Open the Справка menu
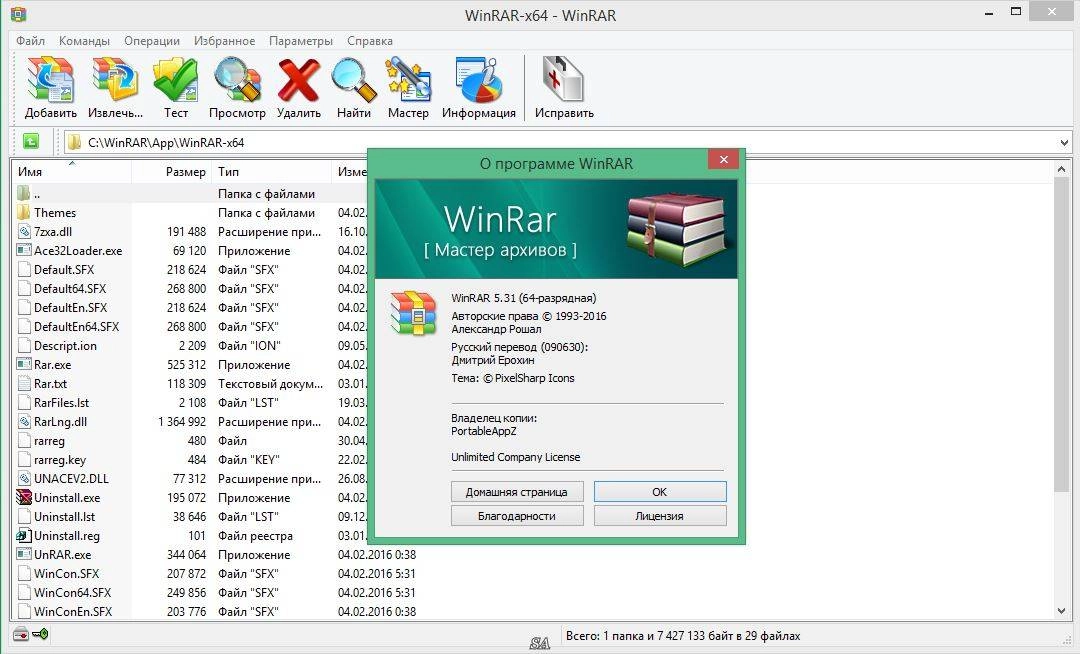The width and height of the screenshot is (1080, 654). pos(370,41)
